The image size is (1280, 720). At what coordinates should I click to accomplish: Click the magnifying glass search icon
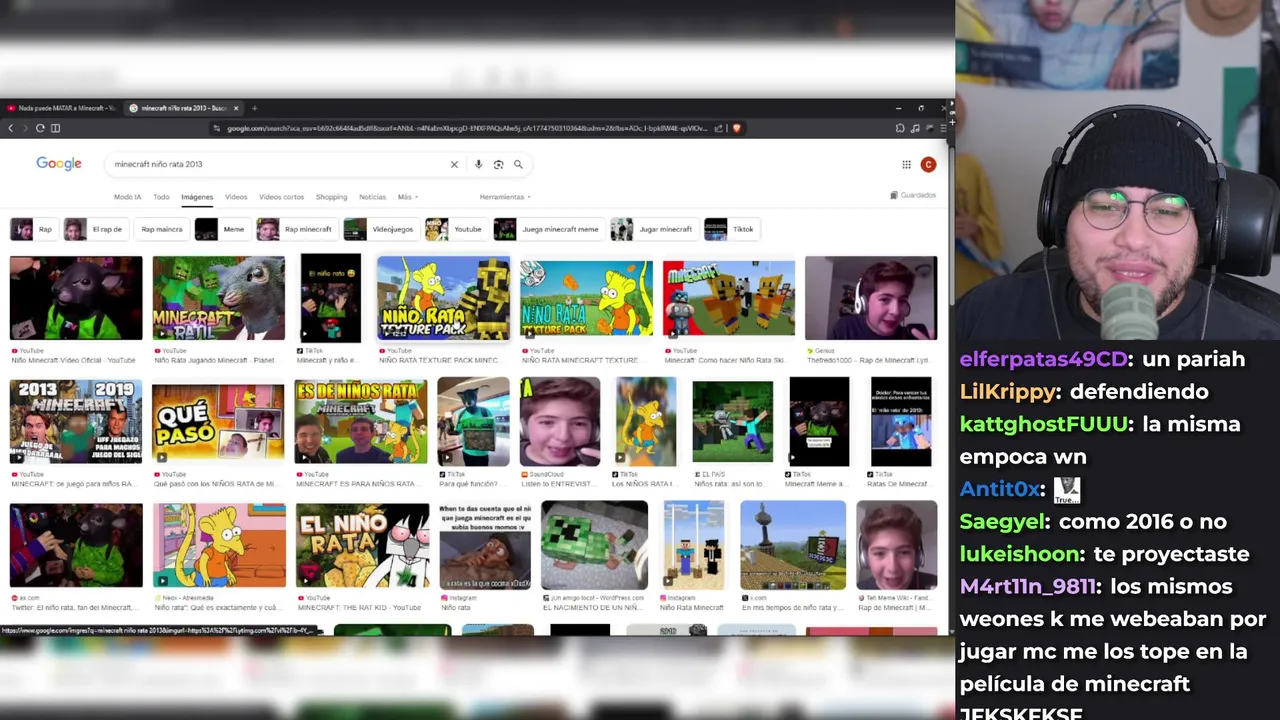(518, 164)
